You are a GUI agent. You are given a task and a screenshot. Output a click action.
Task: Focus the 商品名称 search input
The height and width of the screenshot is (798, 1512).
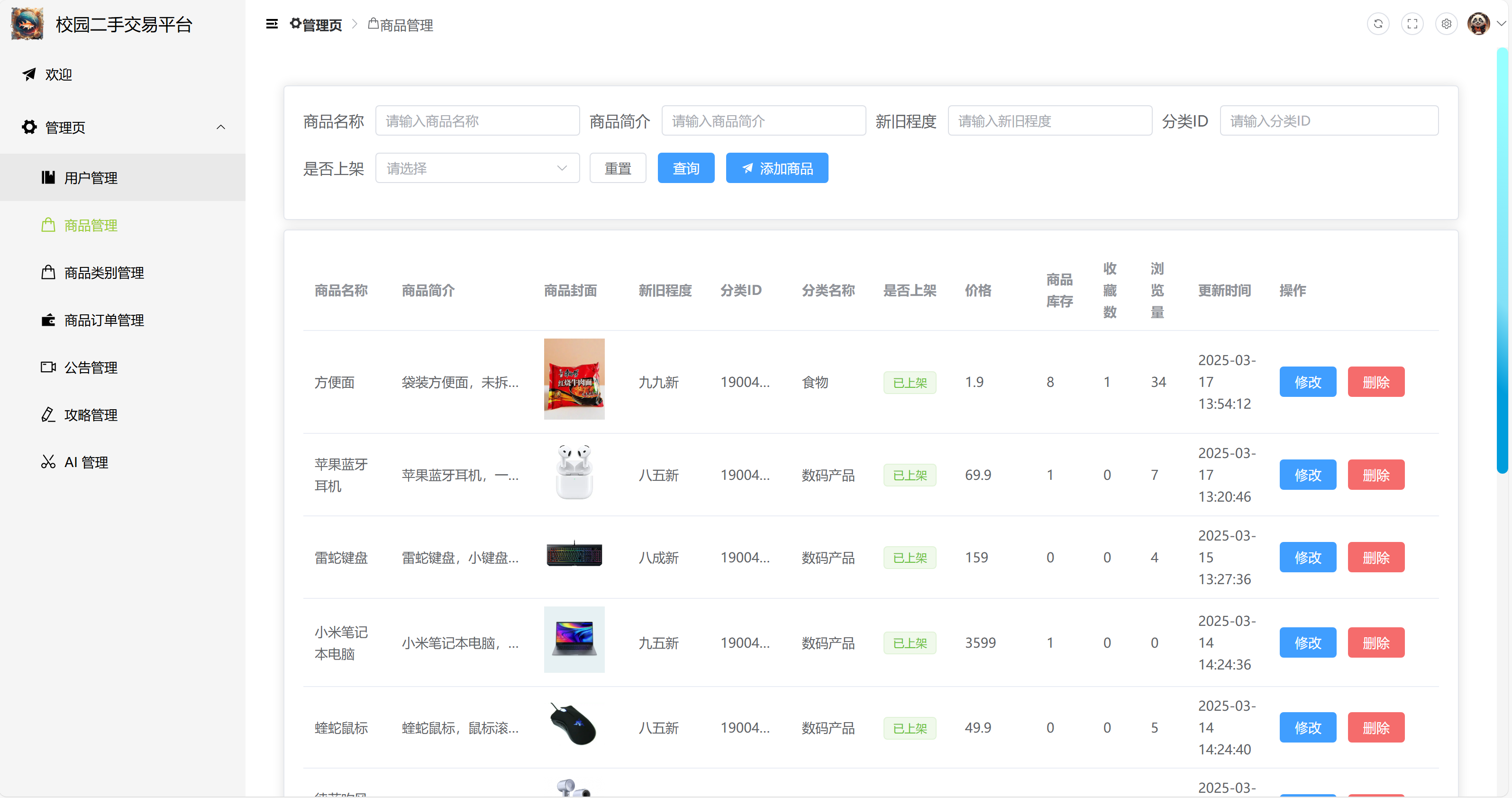pos(477,121)
